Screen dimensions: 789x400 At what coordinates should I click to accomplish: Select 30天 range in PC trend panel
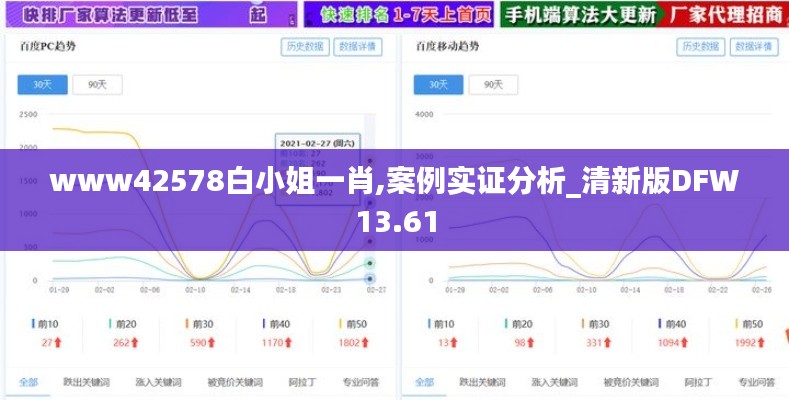(x=42, y=85)
